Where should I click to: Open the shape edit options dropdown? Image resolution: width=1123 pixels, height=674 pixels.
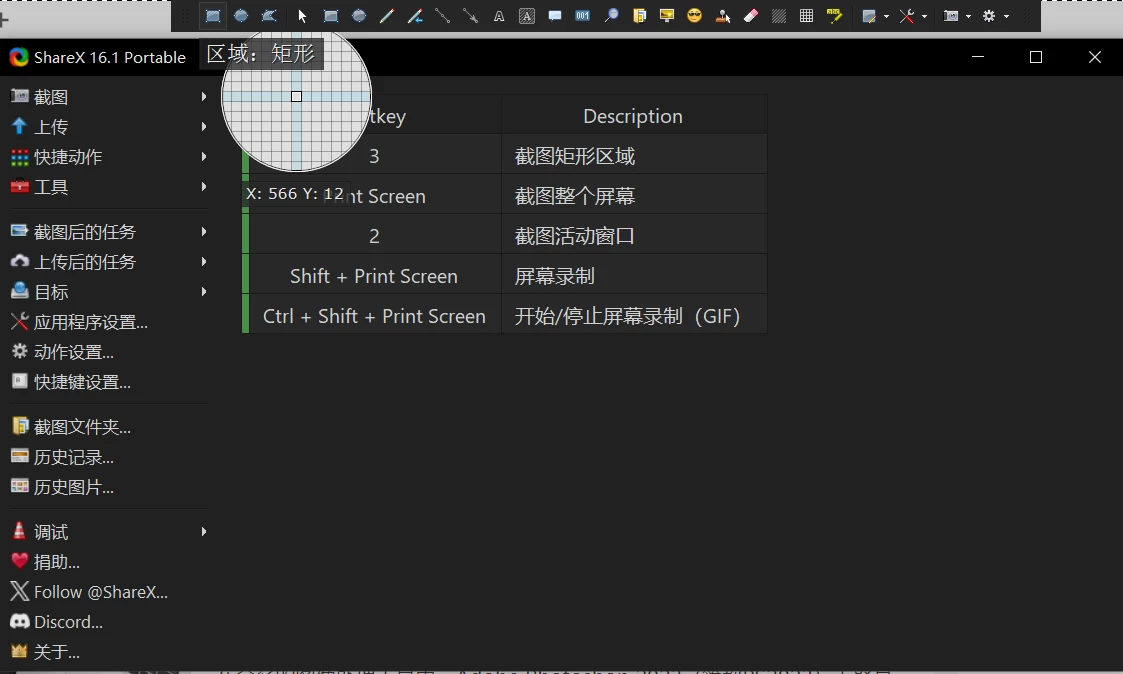(x=875, y=16)
